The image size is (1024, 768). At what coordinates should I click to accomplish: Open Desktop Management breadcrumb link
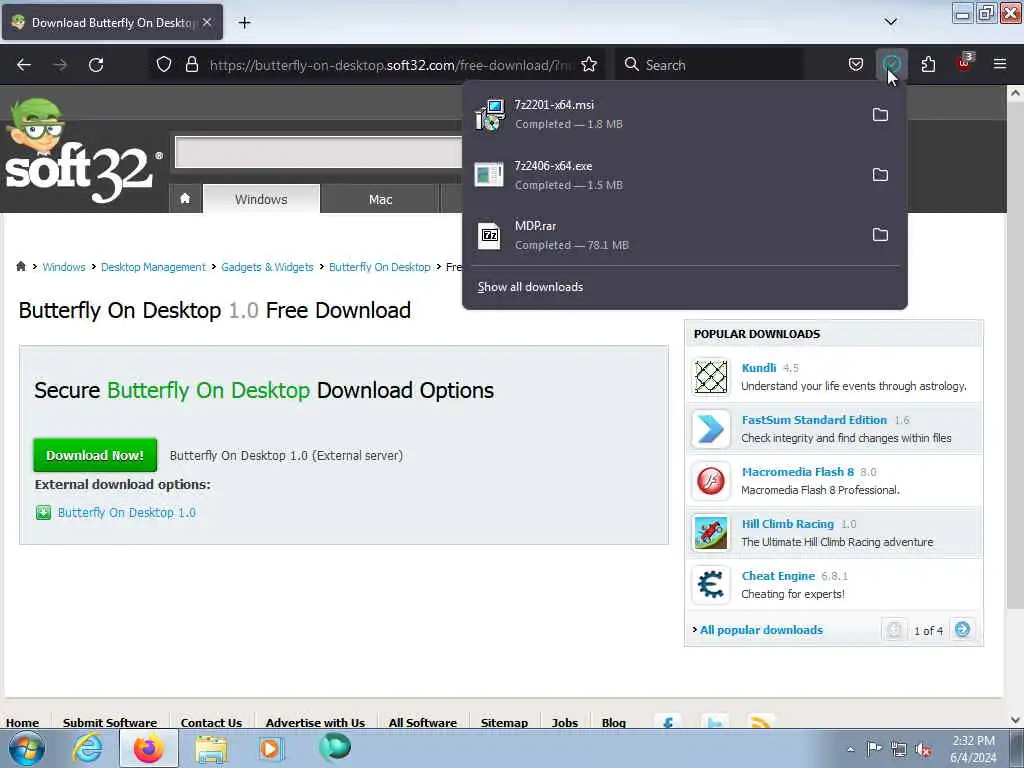[153, 267]
